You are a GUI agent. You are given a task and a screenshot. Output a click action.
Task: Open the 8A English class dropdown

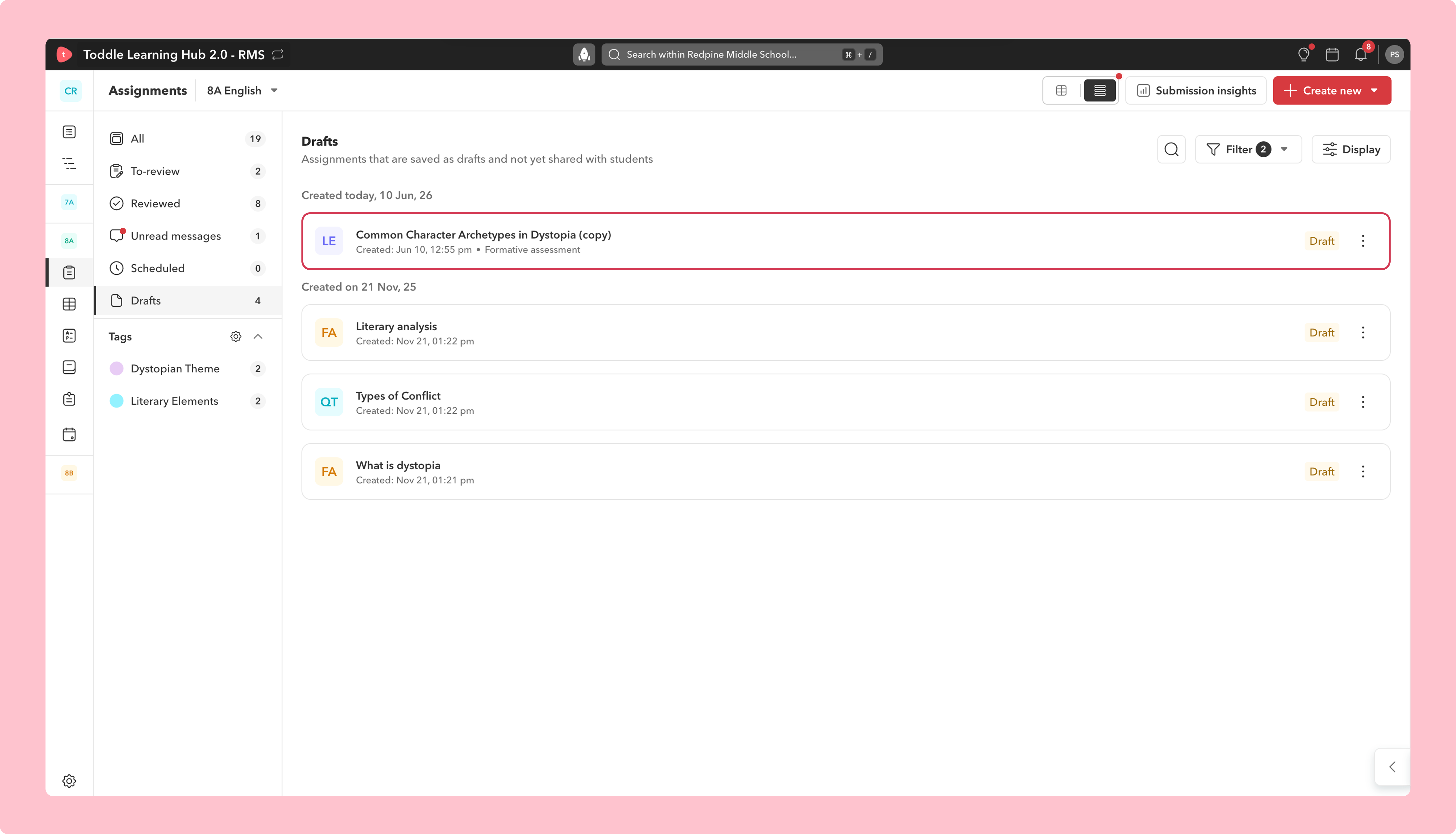242,91
